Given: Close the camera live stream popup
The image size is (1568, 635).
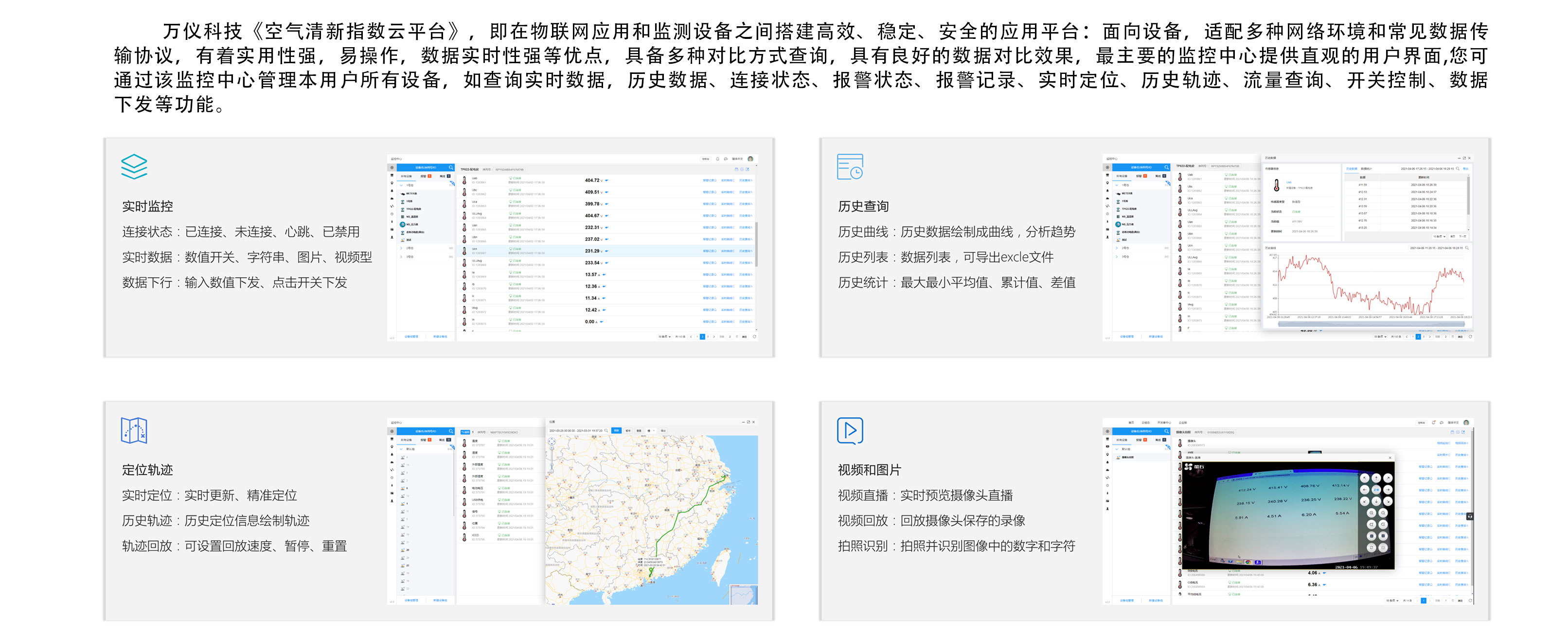Looking at the screenshot, I should 1390,458.
